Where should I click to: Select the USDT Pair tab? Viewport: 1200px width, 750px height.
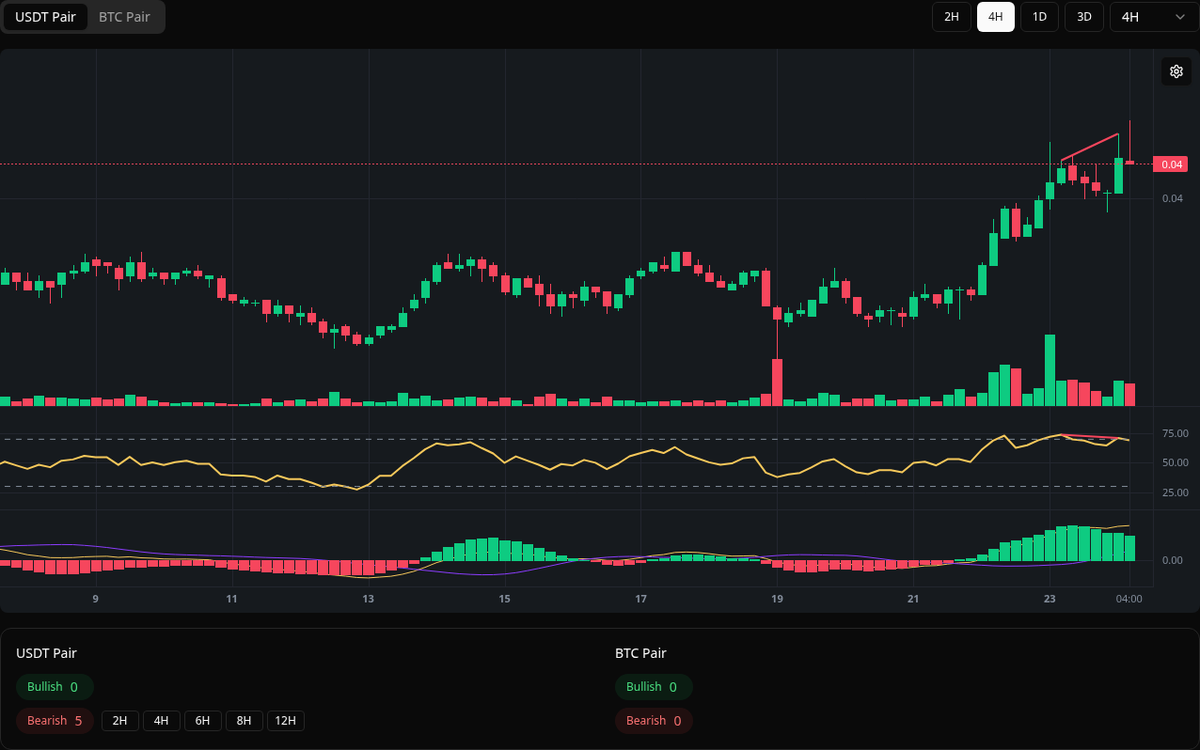click(x=45, y=17)
